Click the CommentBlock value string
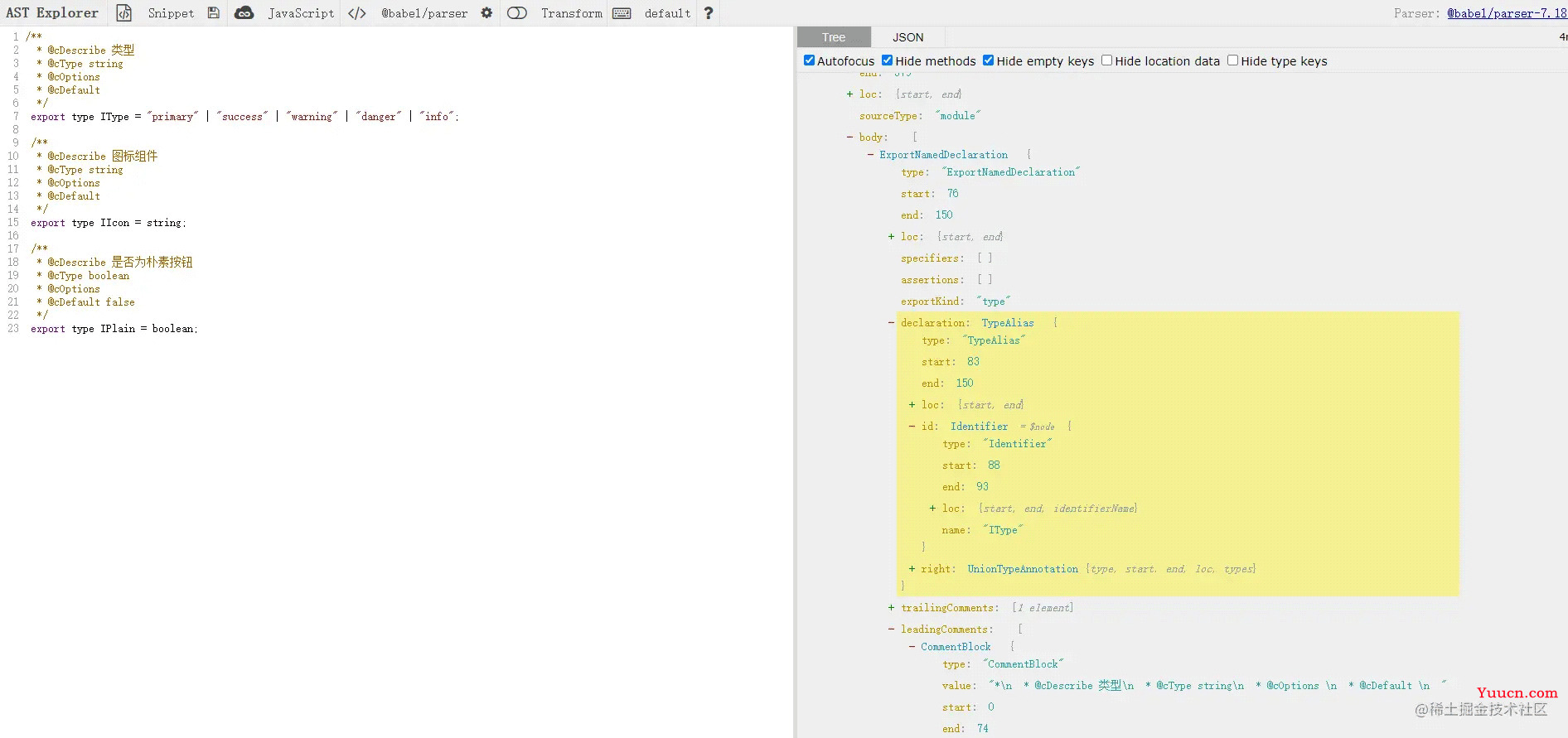This screenshot has width=1568, height=738. pyautogui.click(x=1217, y=686)
